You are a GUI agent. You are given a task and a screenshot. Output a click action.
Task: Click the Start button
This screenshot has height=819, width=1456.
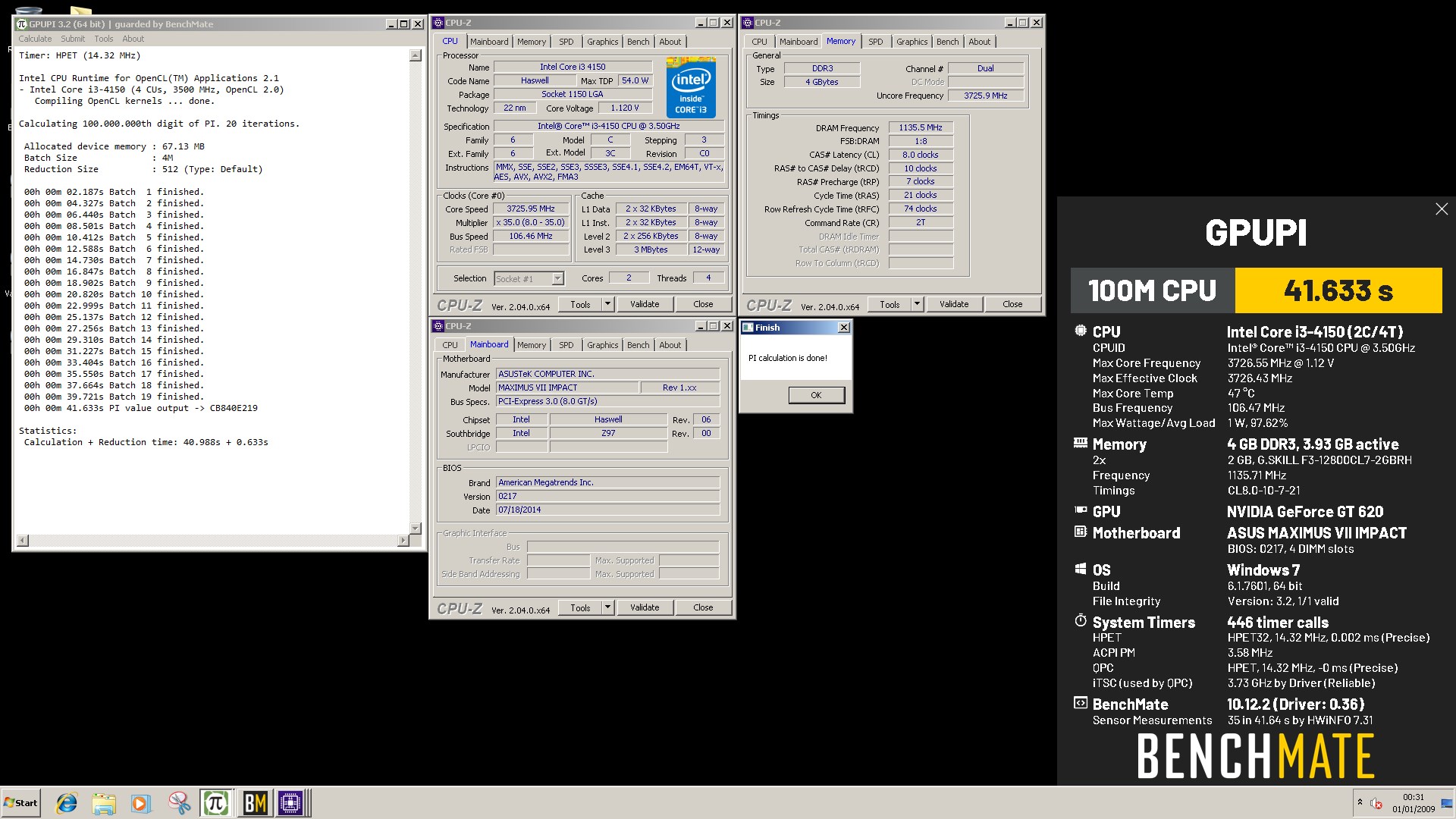20,803
